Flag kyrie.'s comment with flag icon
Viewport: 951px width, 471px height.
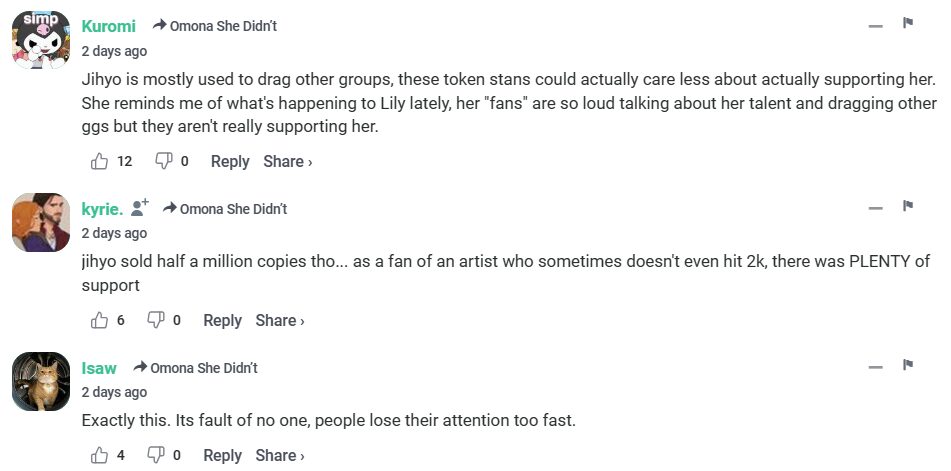tap(908, 206)
